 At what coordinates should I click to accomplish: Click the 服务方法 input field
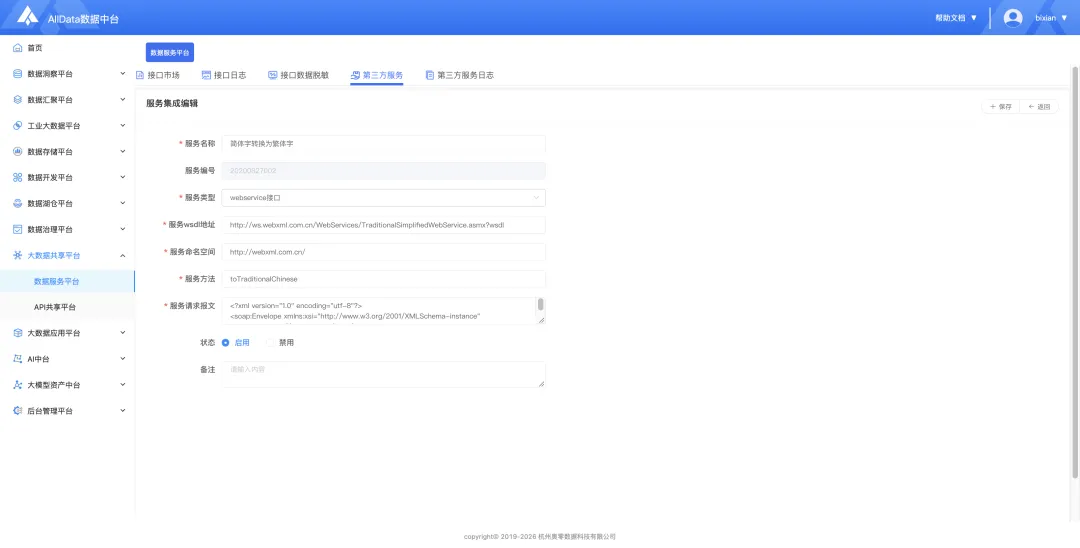click(384, 279)
